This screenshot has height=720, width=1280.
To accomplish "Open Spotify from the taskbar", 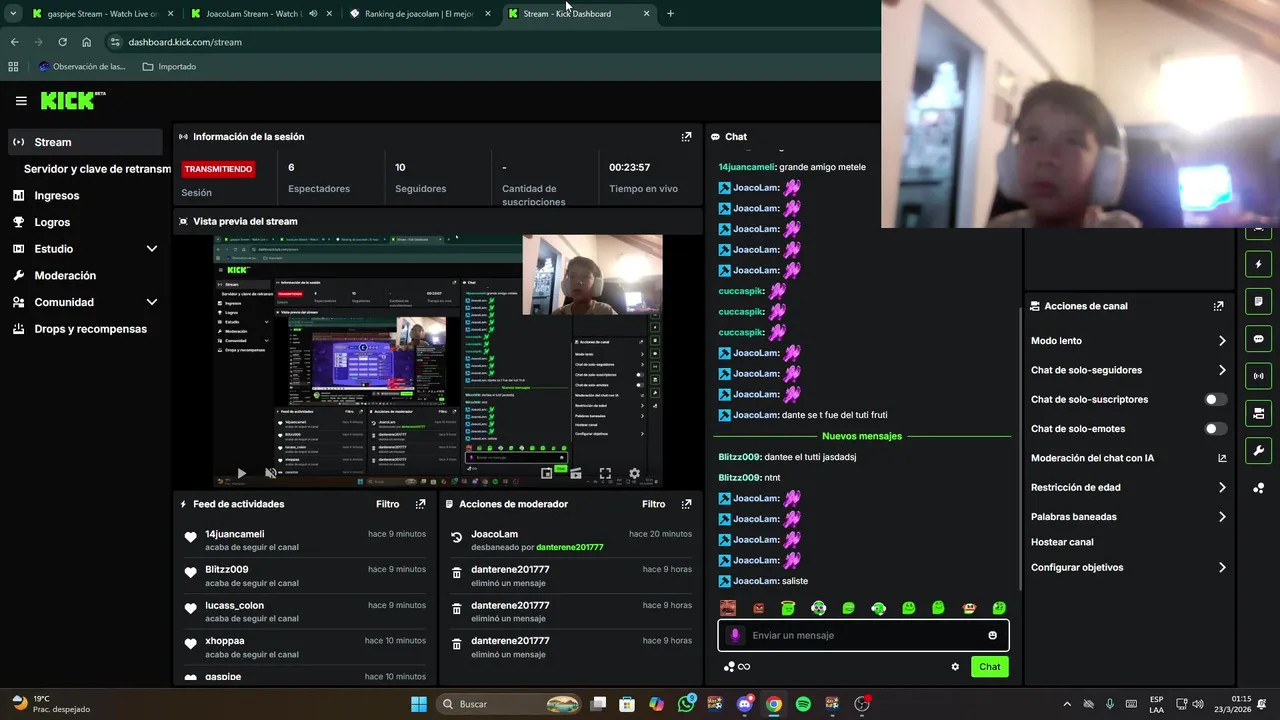I will 803,704.
